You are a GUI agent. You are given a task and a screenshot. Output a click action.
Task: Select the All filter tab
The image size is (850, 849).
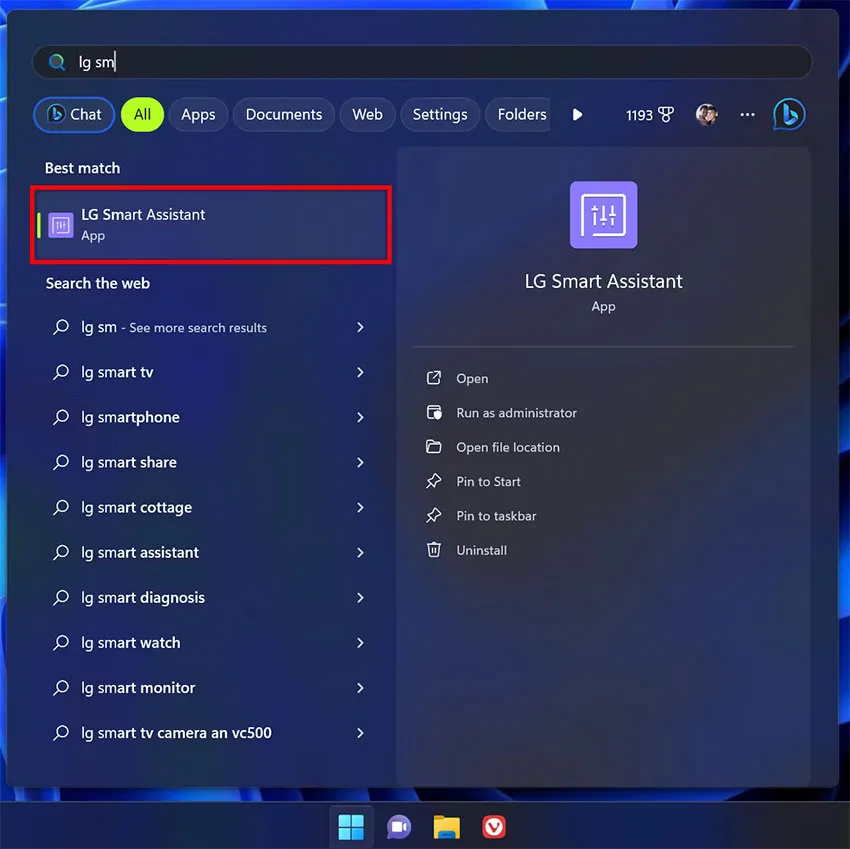[142, 114]
